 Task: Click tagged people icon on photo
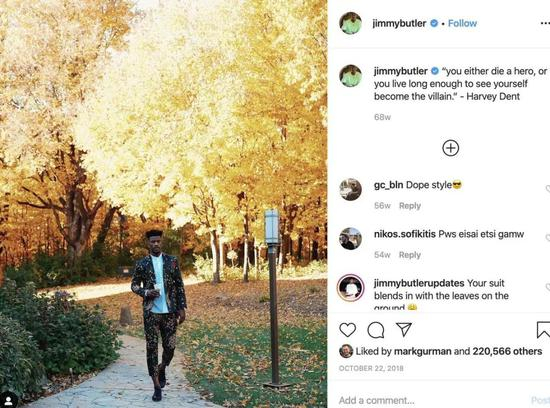[8, 400]
